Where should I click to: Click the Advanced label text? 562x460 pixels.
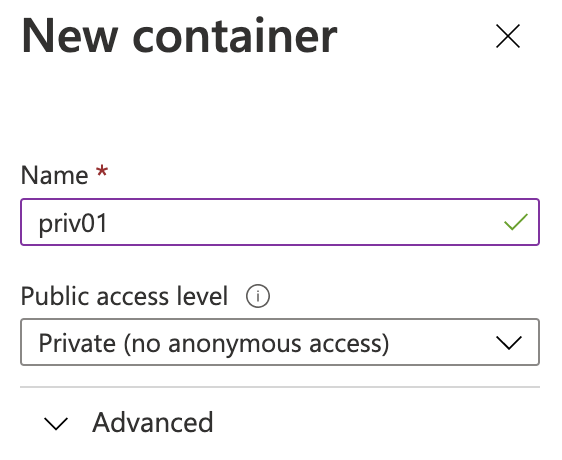(153, 423)
